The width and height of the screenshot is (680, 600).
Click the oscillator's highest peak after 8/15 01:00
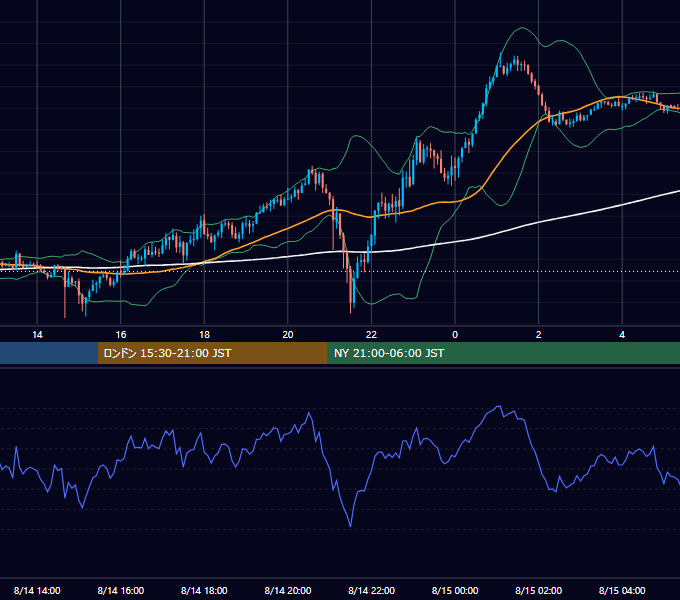click(x=499, y=407)
